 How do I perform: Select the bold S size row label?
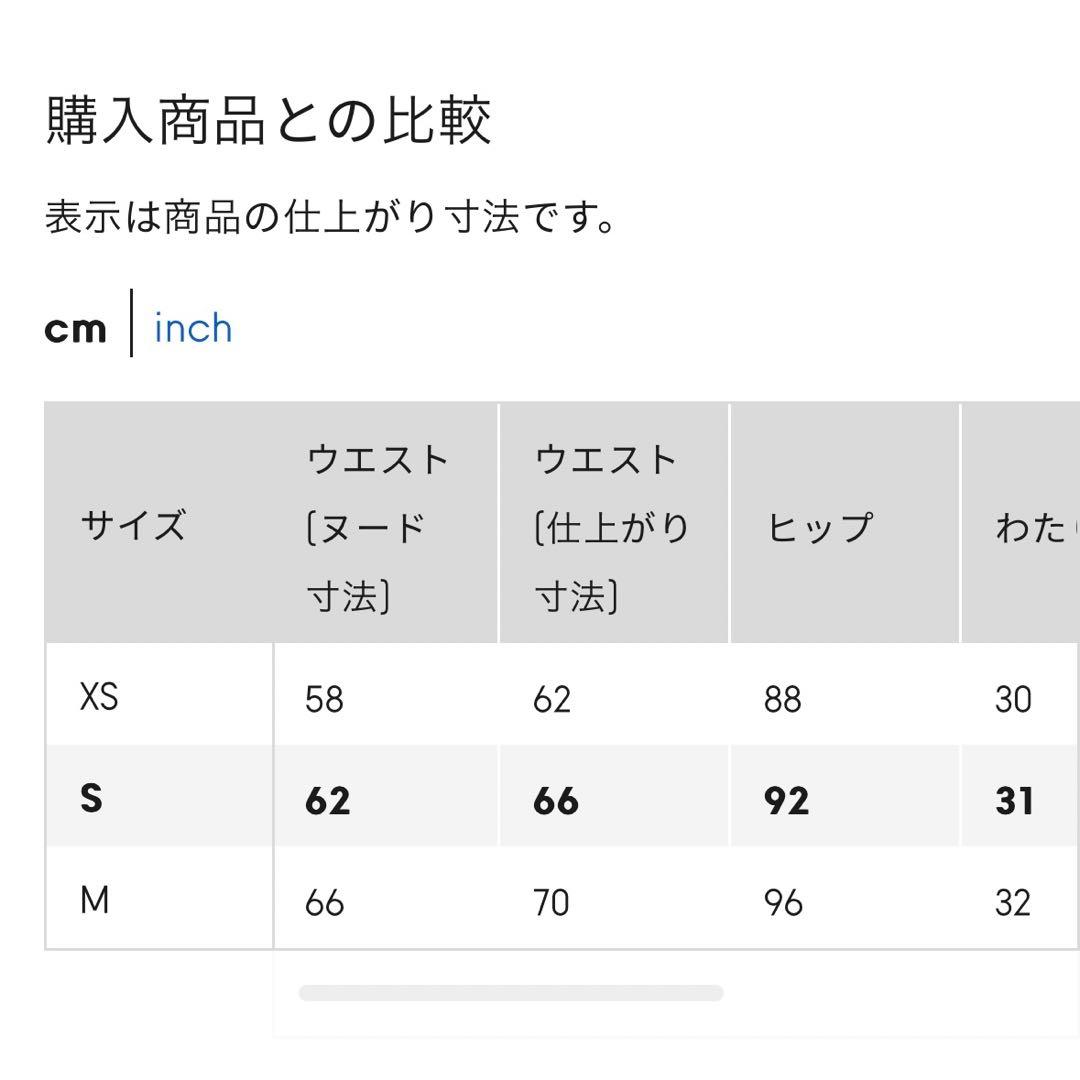tap(91, 798)
